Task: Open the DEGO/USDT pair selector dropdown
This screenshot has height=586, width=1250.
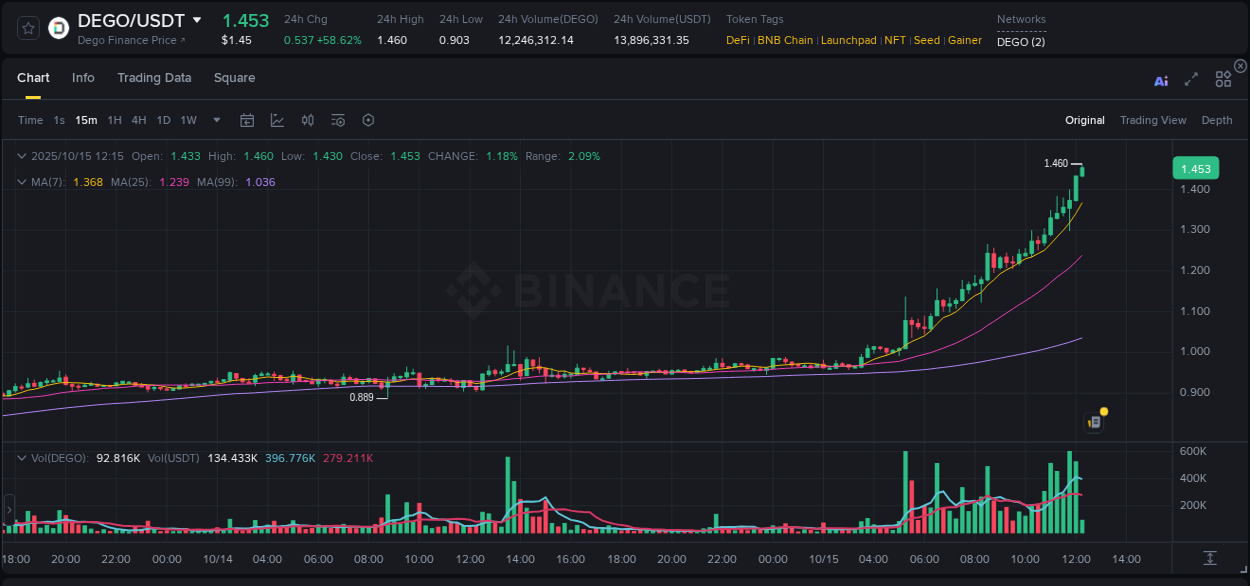Action: [197, 19]
